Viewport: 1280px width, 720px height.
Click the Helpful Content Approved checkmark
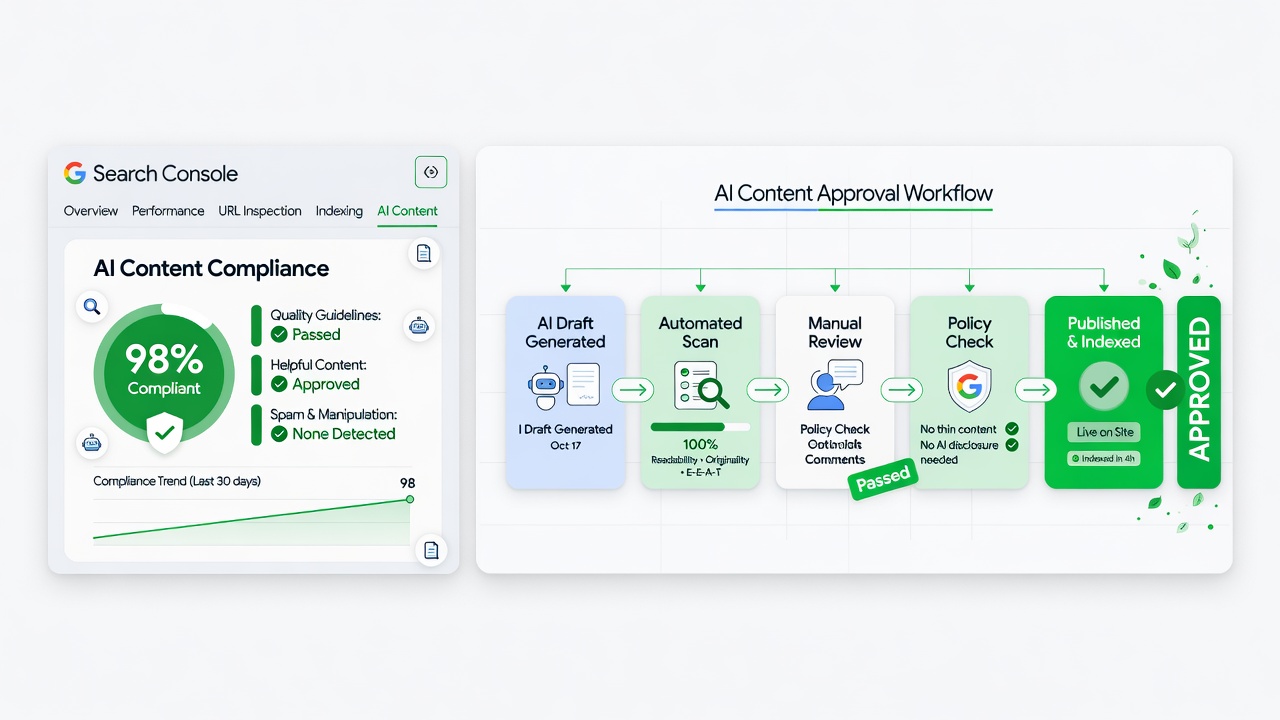[x=279, y=384]
